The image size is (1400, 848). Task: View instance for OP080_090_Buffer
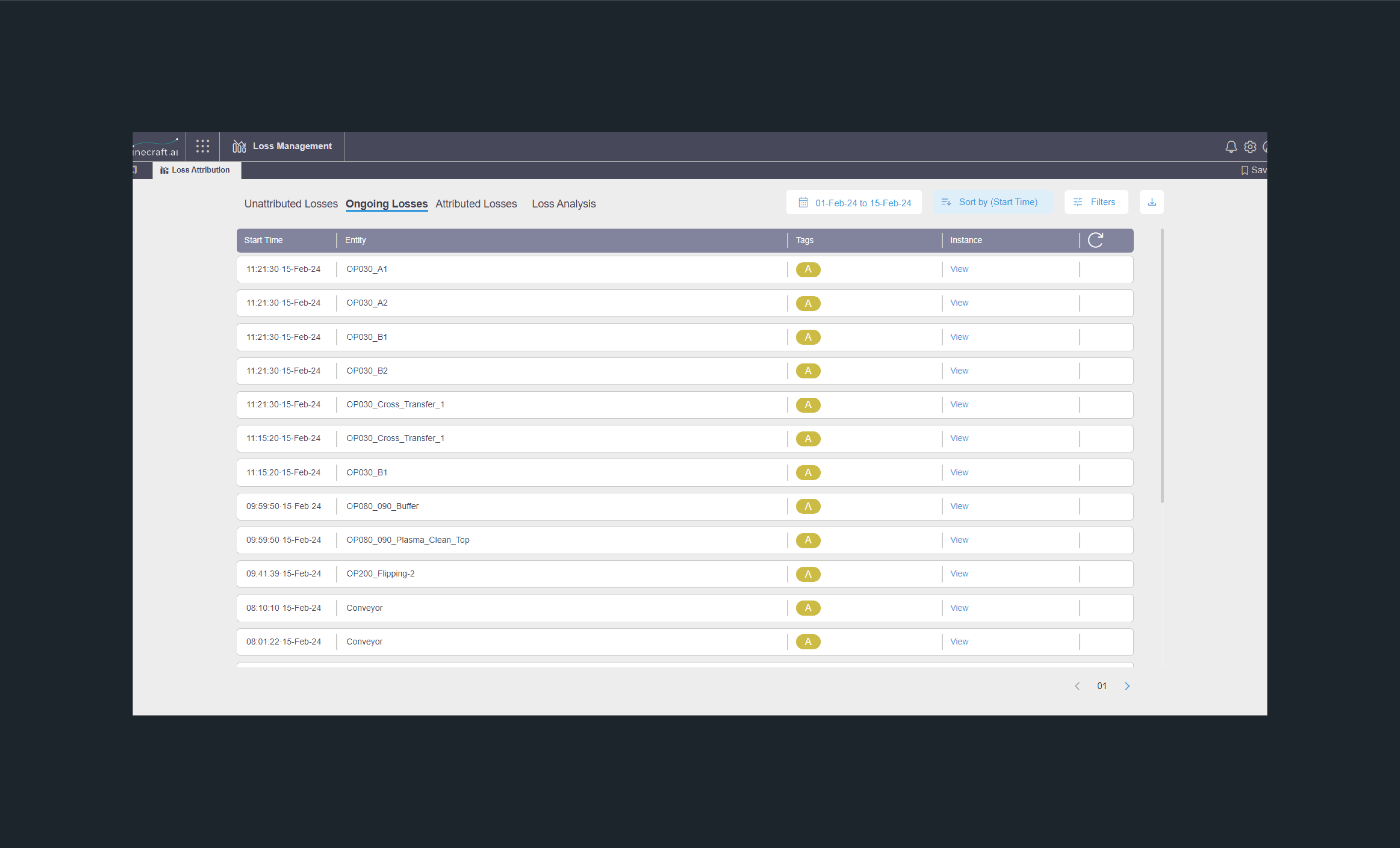(x=959, y=506)
